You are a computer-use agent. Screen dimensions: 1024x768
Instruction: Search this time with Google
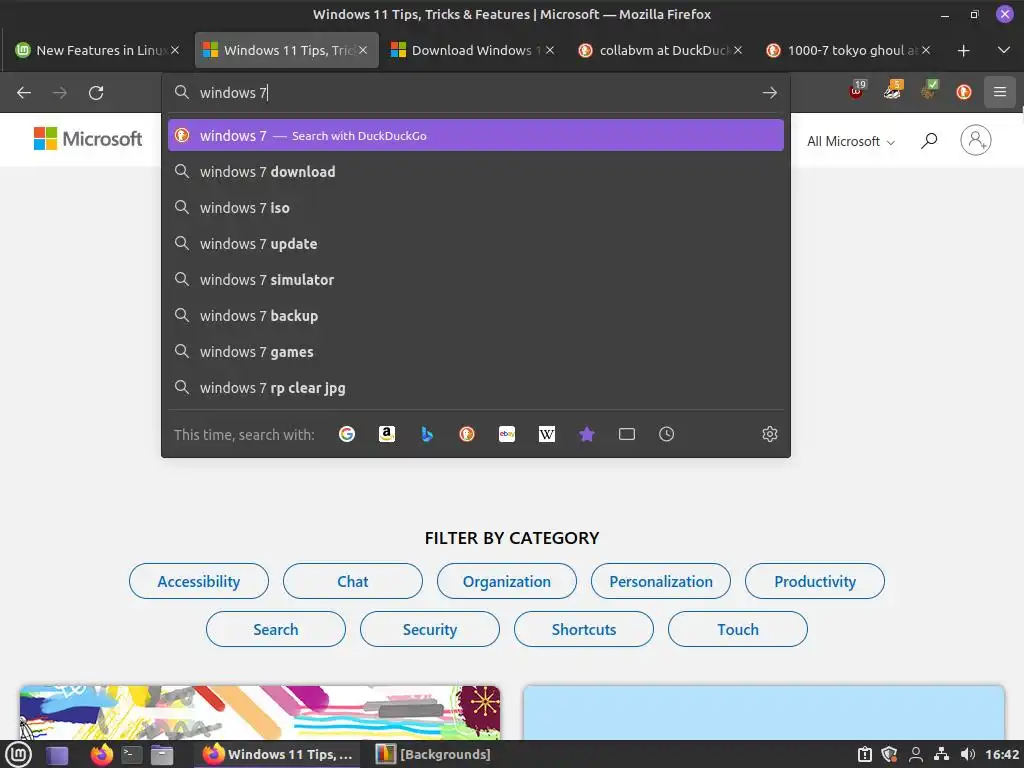coord(347,434)
